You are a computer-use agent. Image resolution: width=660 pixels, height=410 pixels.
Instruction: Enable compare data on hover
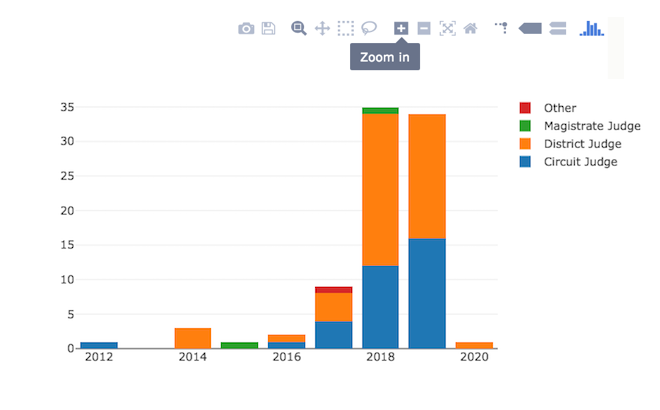[x=558, y=29]
